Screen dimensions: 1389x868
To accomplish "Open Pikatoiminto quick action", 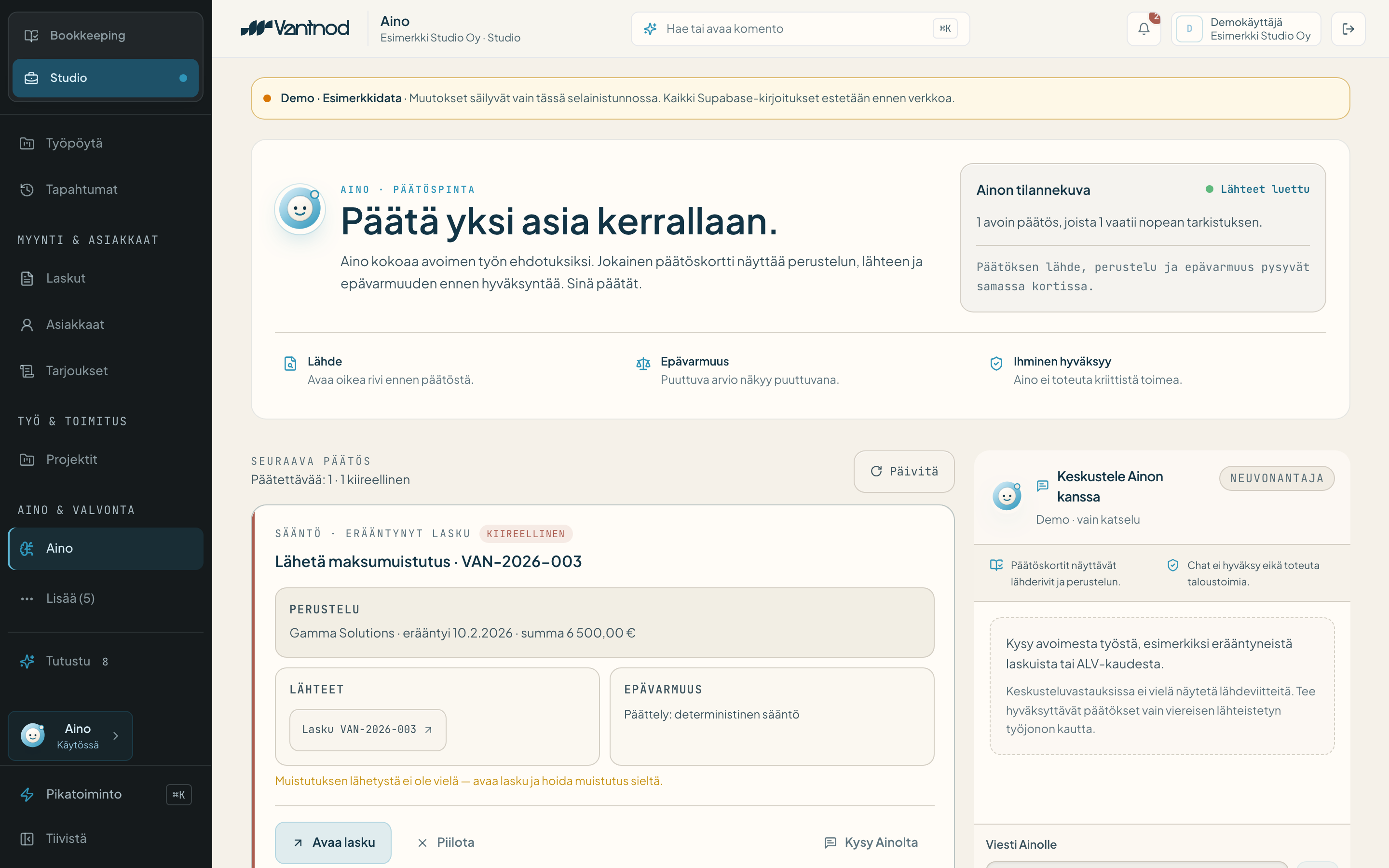I will pyautogui.click(x=106, y=795).
